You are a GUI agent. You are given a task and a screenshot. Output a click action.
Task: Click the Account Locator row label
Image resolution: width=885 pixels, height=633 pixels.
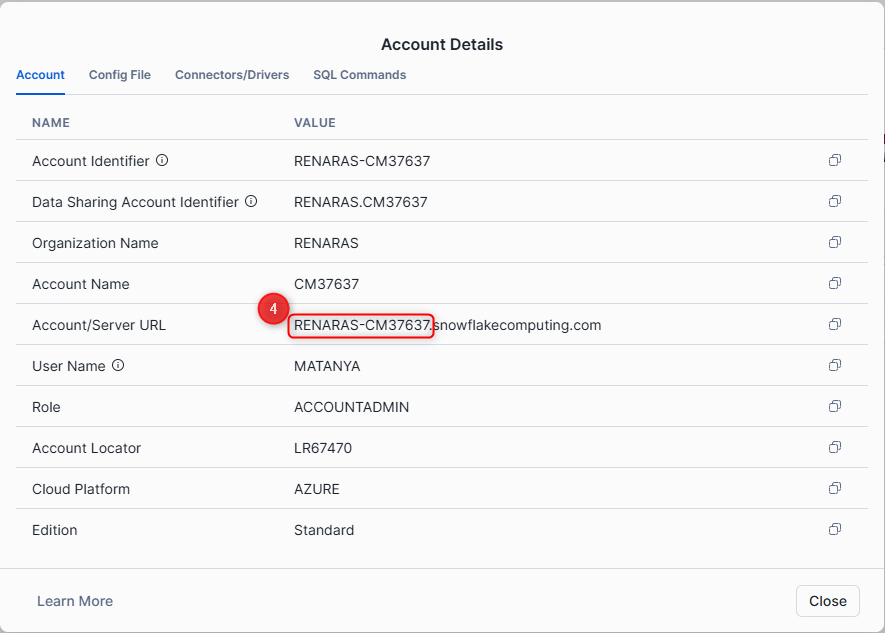click(x=86, y=448)
